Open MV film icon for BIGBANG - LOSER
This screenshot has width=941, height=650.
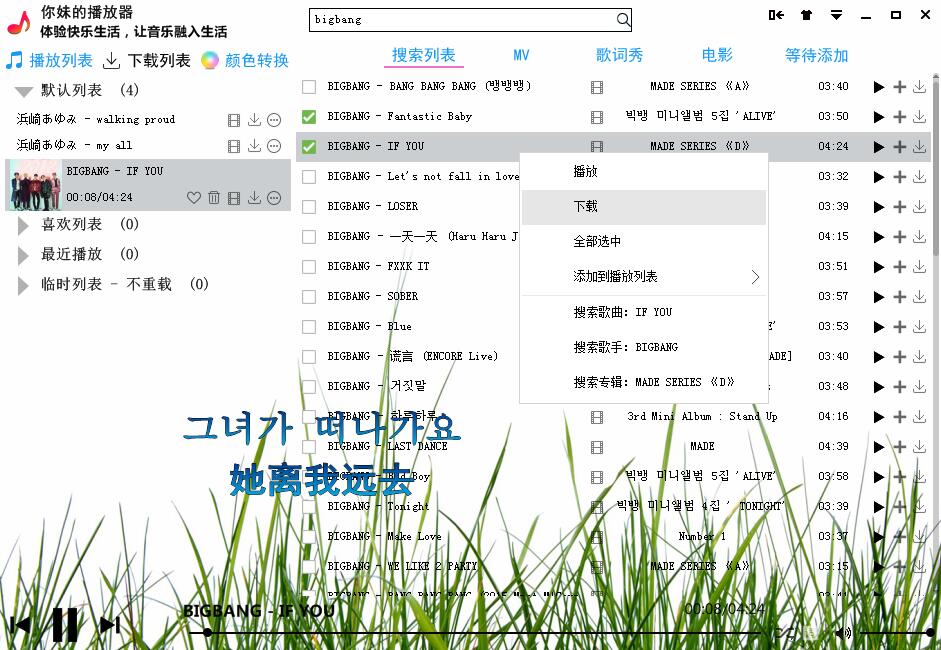(597, 207)
